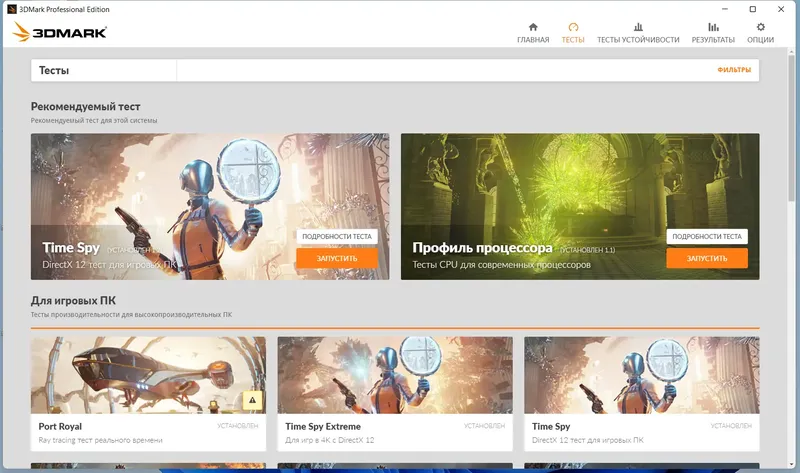The image size is (800, 473).
Task: Click the Time Spy Extreme title text
Action: 323,427
